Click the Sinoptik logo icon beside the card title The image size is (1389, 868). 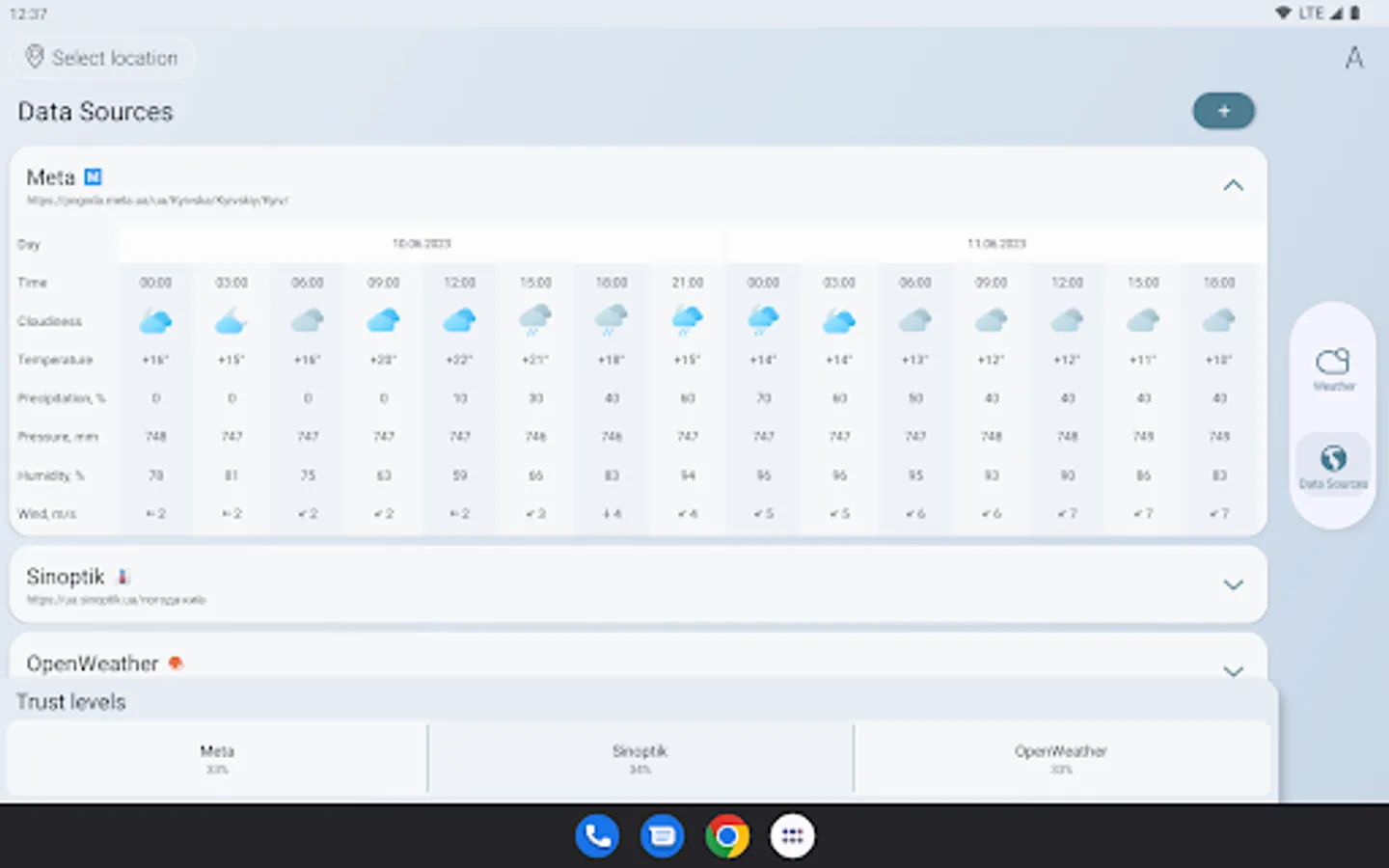tap(123, 577)
